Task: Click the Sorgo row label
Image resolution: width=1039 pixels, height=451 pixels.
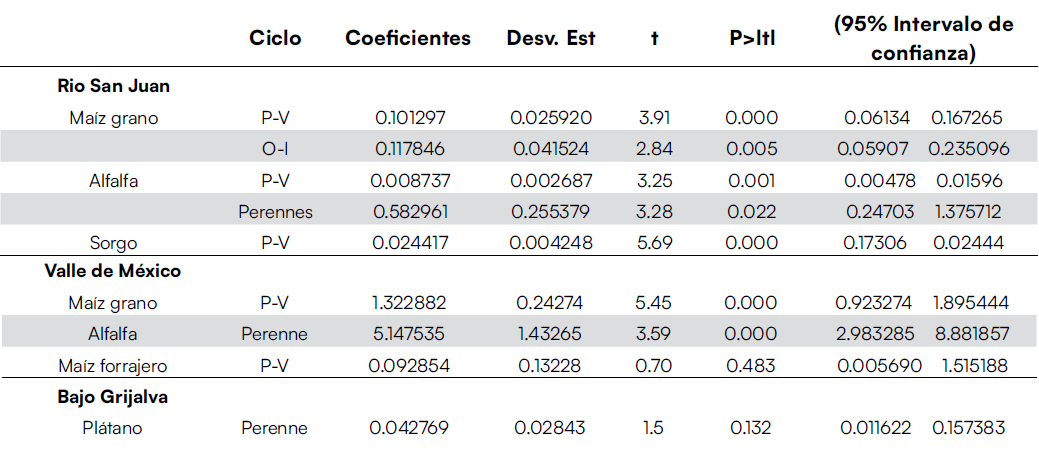Action: point(113,242)
